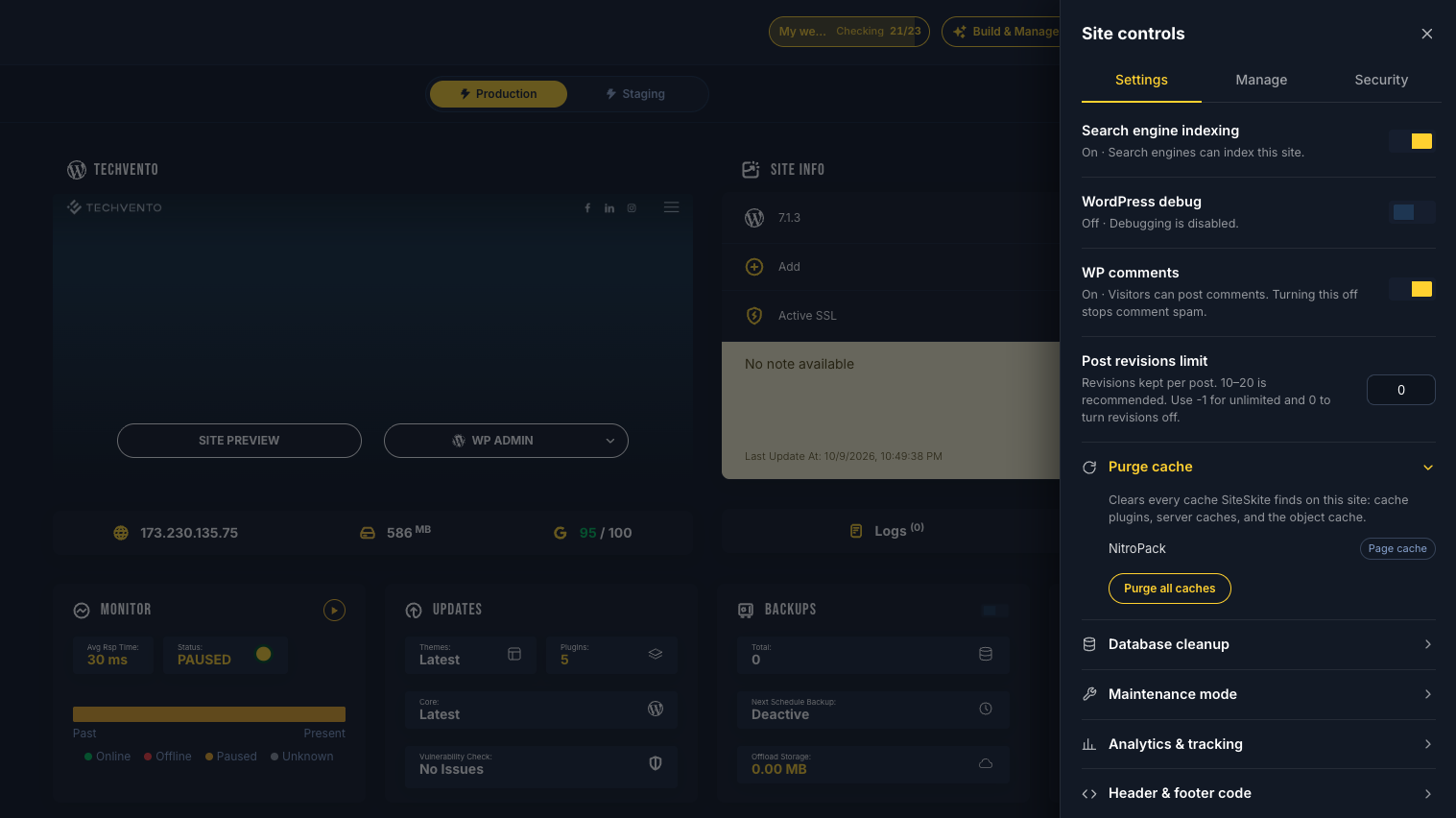
Task: Click the Instagram icon in site preview
Action: click(x=632, y=208)
